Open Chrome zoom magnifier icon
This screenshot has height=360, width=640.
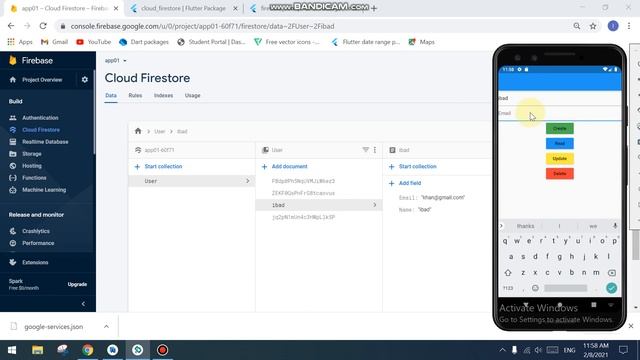577,26
